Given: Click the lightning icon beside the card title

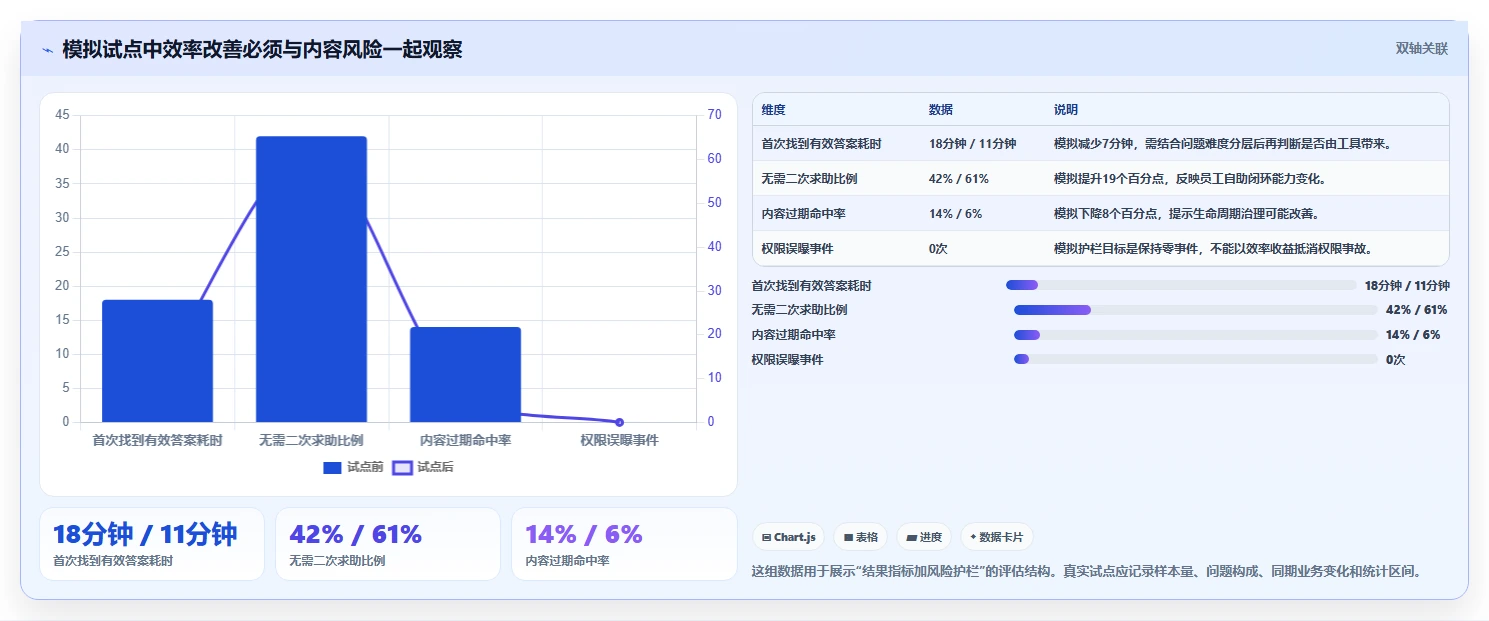Looking at the screenshot, I should [47, 50].
